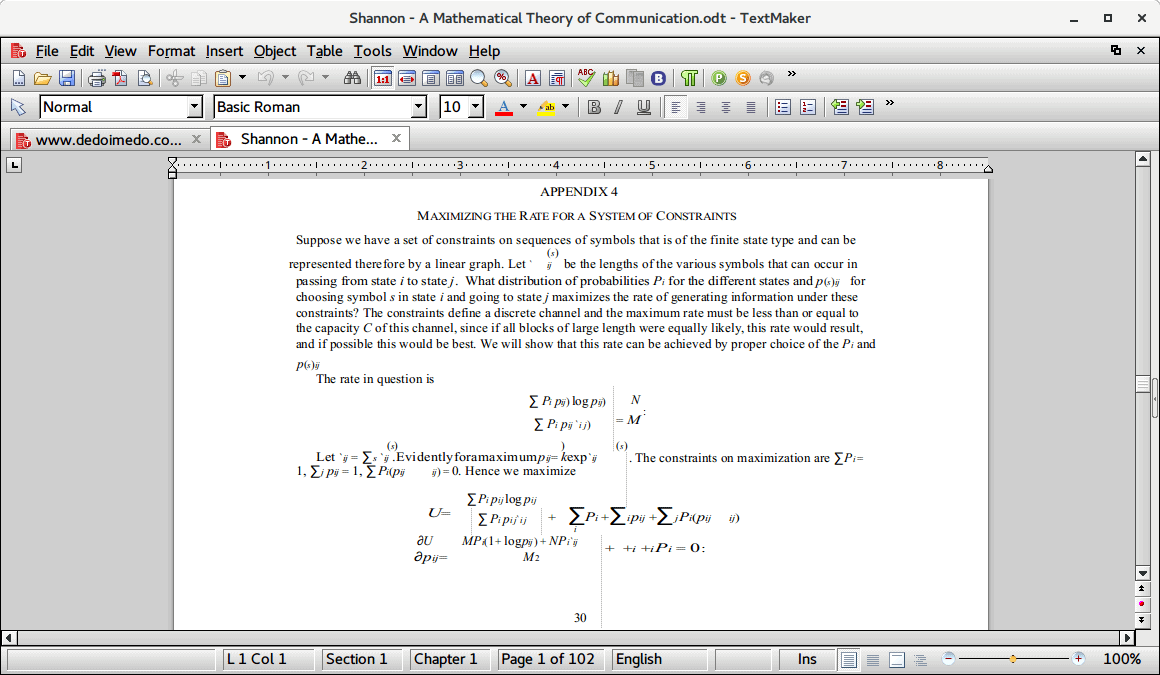The image size is (1160, 675).
Task: Open the paragraph style Normal dropdown
Action: pos(195,107)
